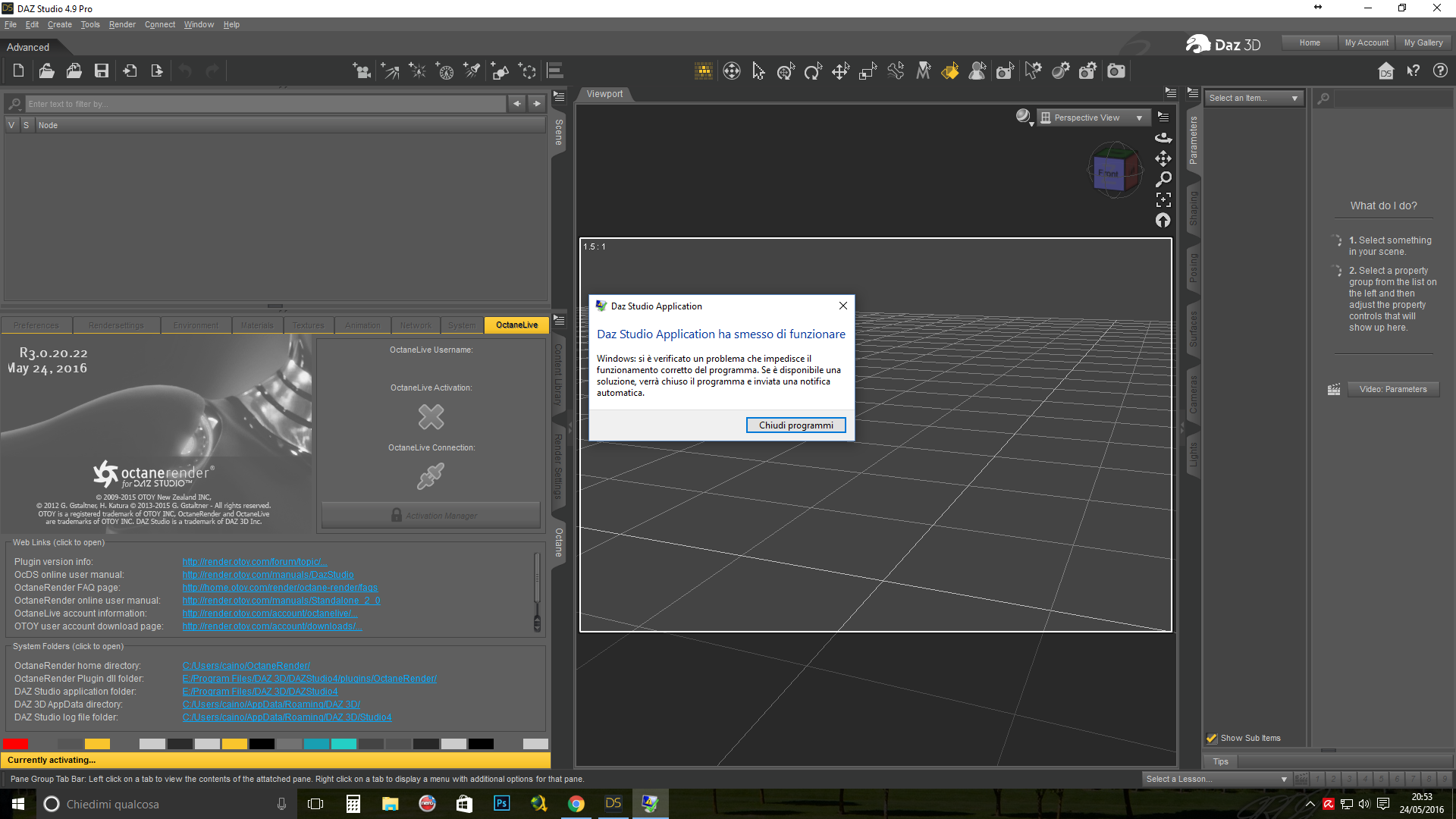This screenshot has height=819, width=1456.
Task: Select the Rotate tool icon
Action: 813,71
